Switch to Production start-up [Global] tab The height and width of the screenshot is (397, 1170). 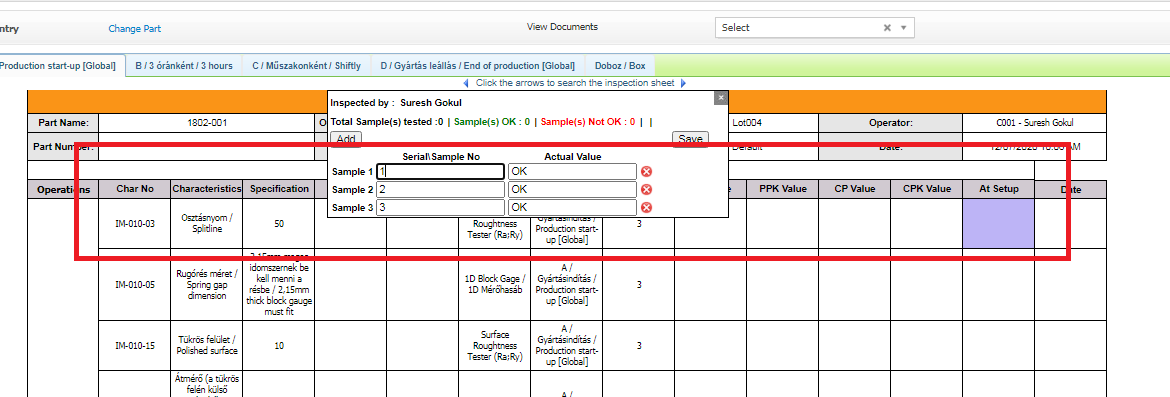(x=61, y=66)
